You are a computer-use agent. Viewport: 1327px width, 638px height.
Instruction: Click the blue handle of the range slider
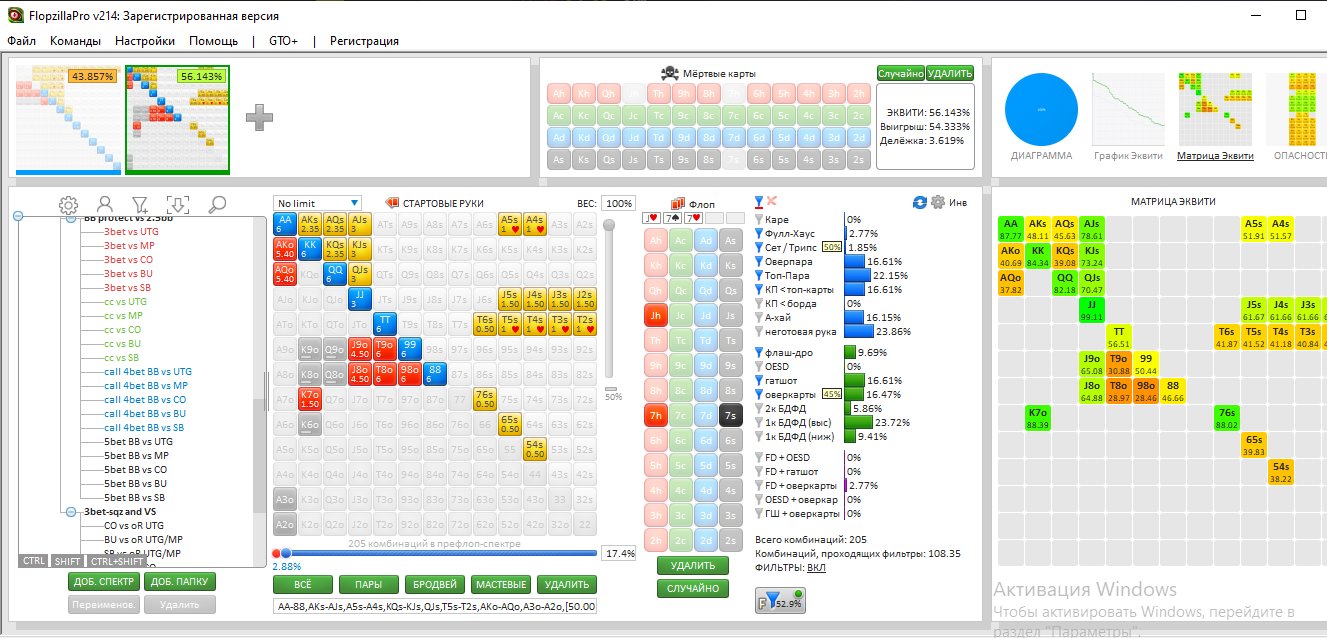point(285,553)
